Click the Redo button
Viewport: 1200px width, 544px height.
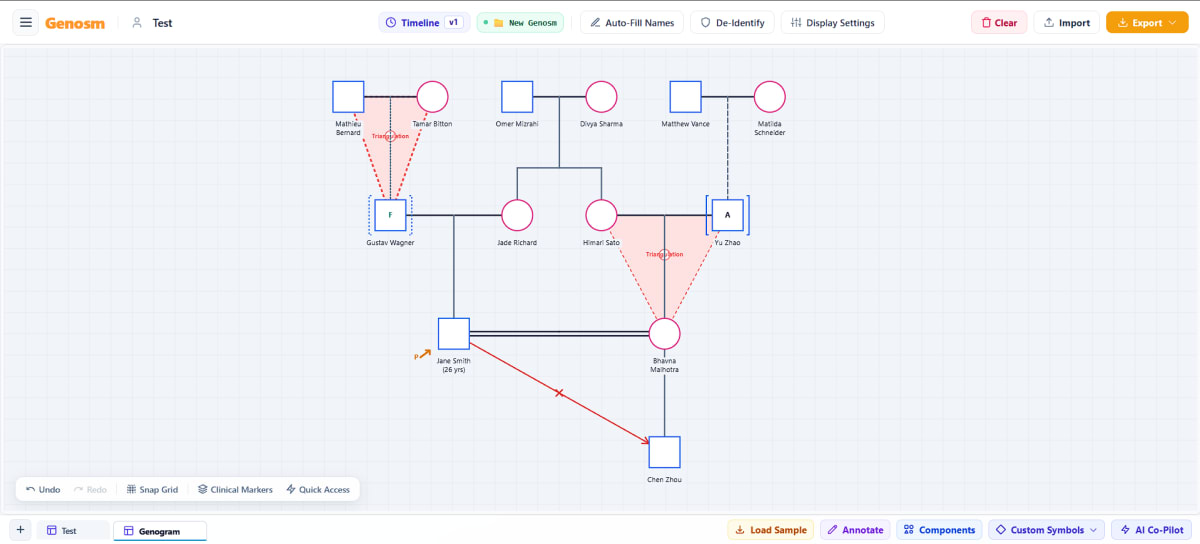click(90, 489)
